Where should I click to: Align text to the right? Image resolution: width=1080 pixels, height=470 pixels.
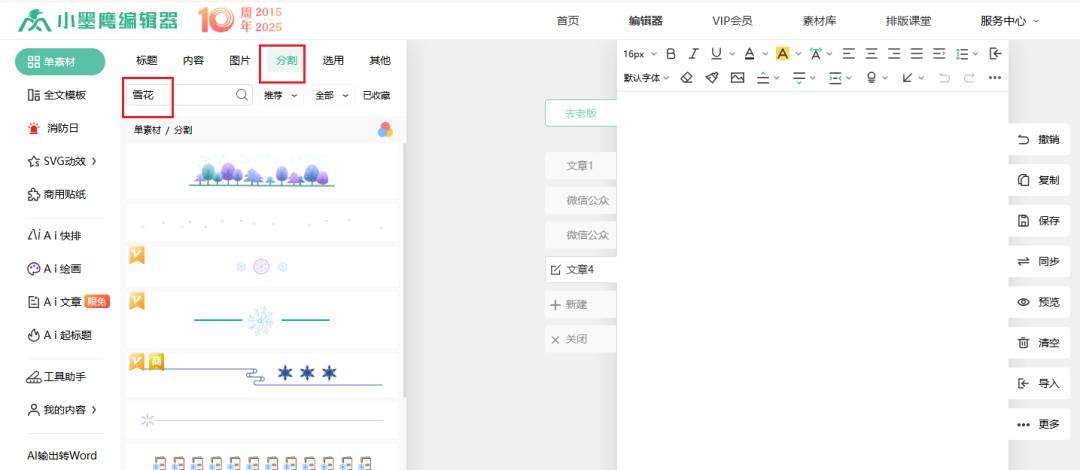tap(894, 54)
